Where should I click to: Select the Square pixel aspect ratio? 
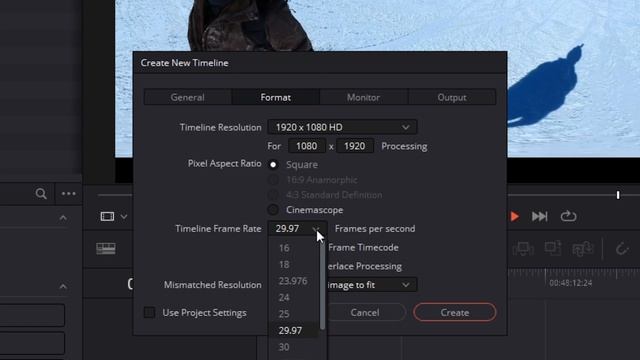[x=273, y=165]
